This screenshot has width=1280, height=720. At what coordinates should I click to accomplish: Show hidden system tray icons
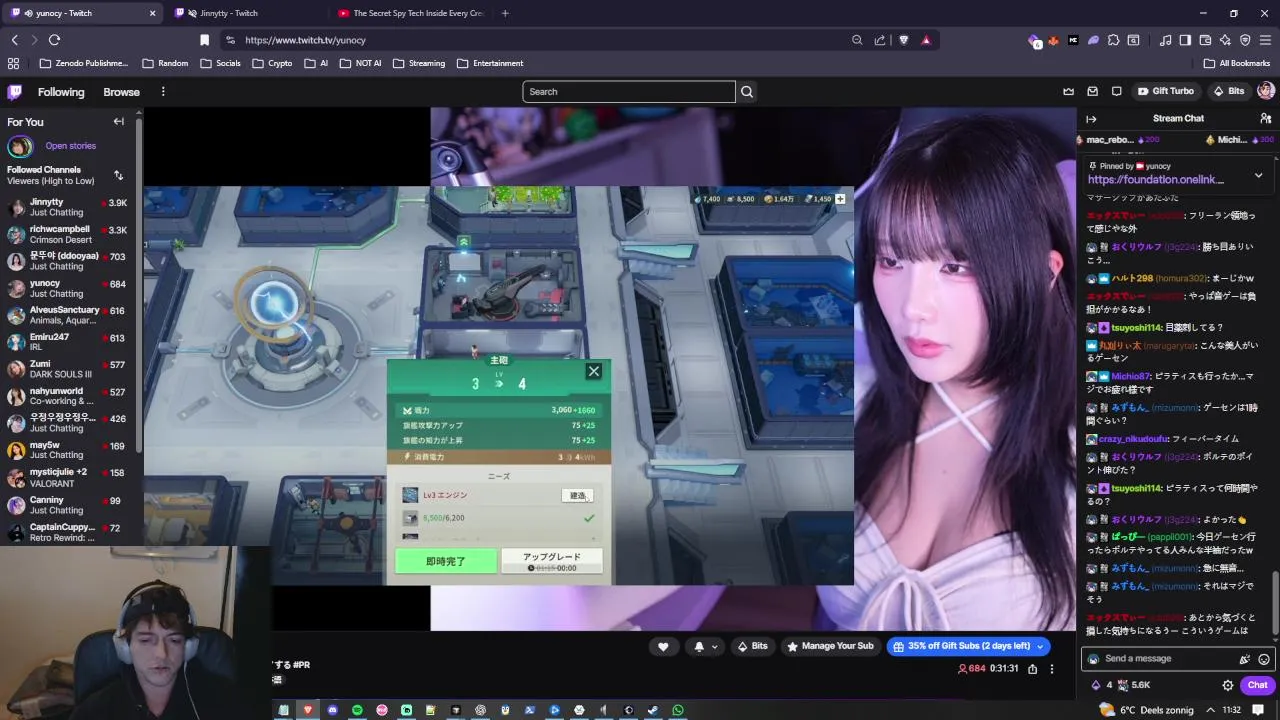pos(1210,710)
